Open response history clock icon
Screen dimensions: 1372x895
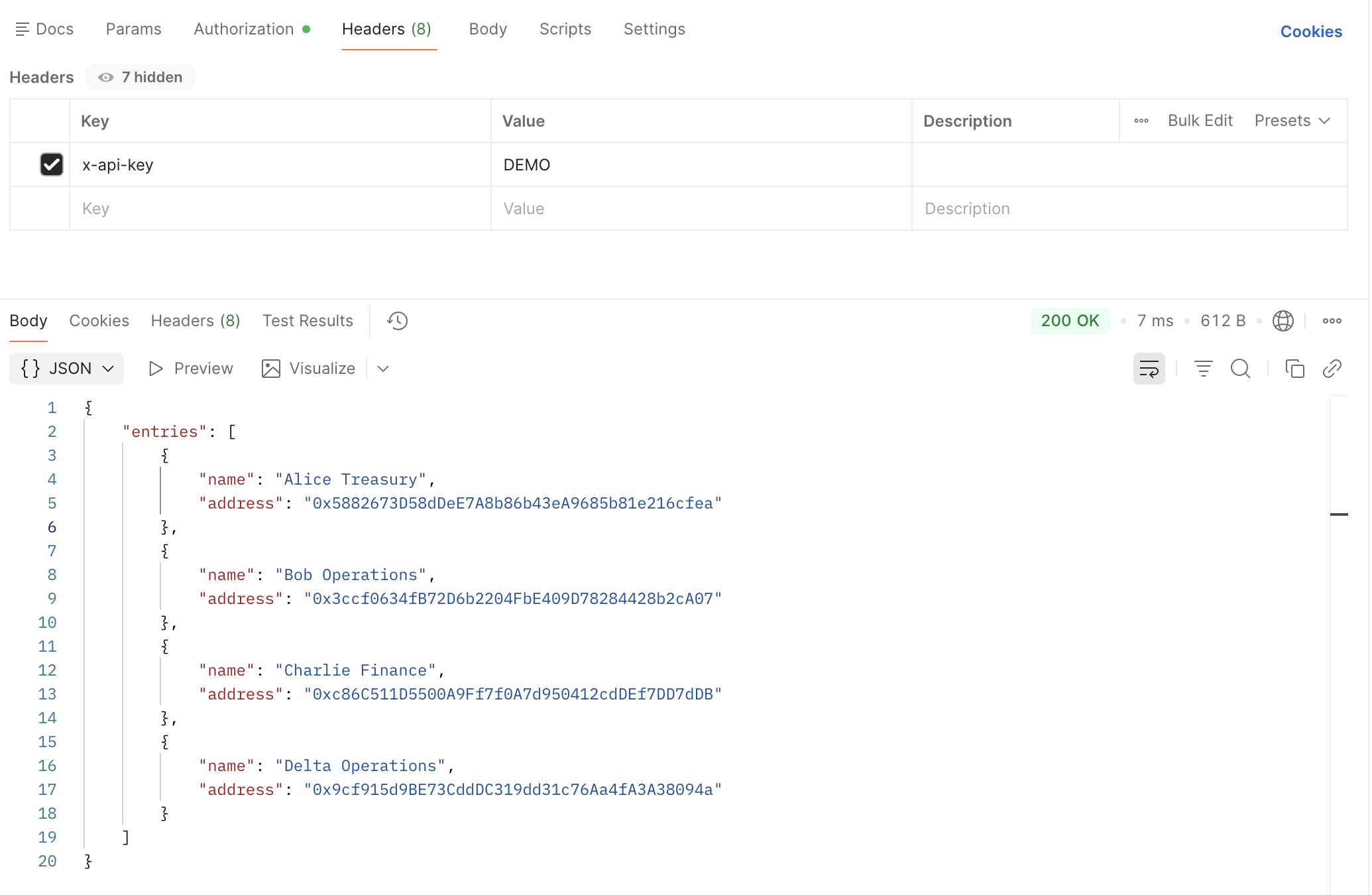397,321
